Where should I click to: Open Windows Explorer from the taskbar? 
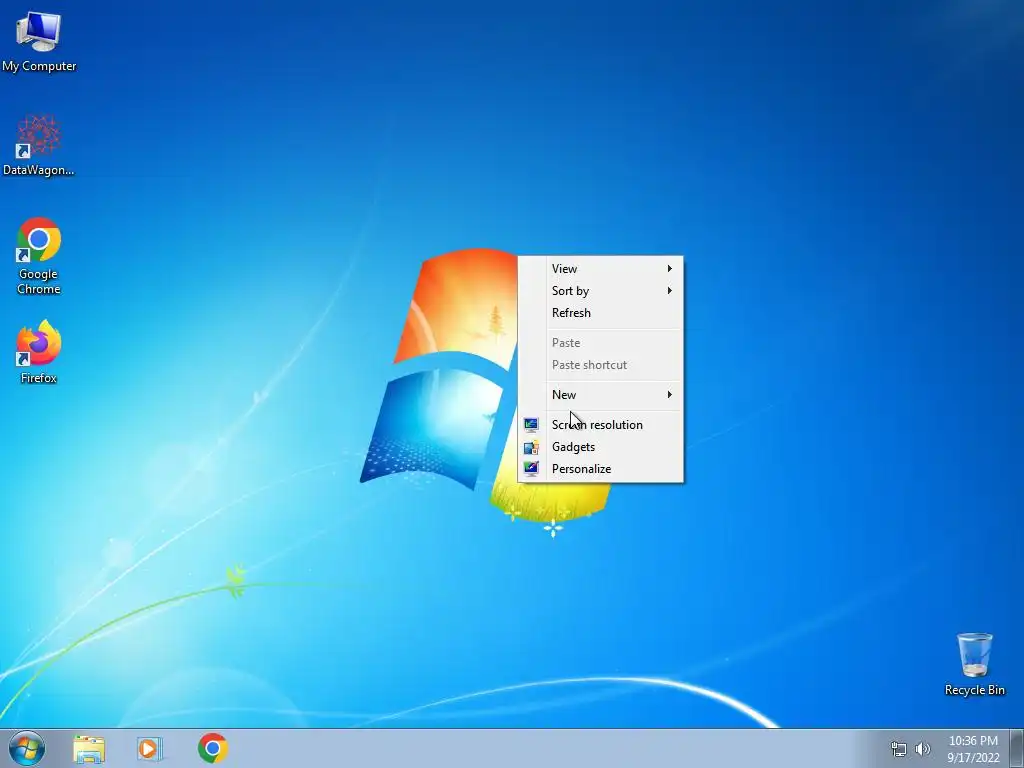click(89, 748)
